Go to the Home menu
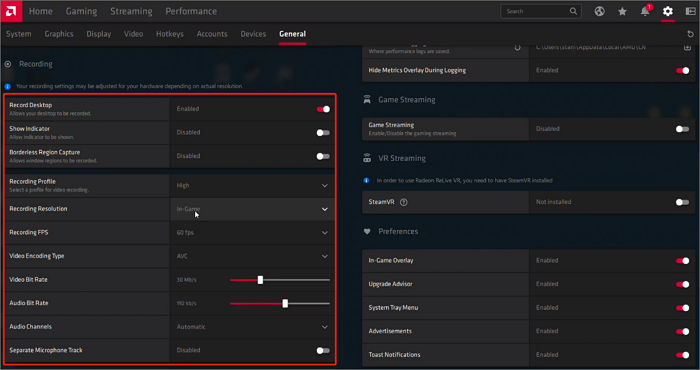The image size is (700, 370). pyautogui.click(x=41, y=11)
